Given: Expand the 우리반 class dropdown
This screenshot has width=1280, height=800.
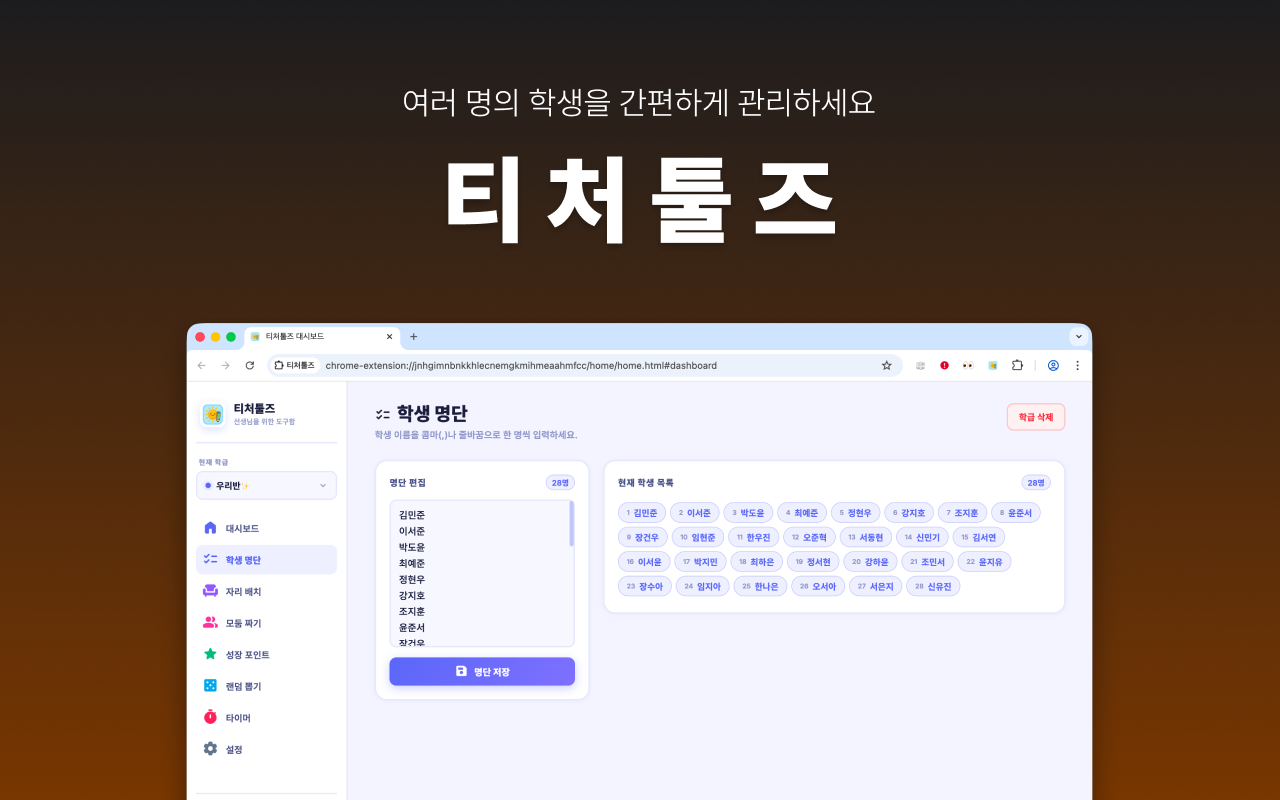Looking at the screenshot, I should 266,486.
